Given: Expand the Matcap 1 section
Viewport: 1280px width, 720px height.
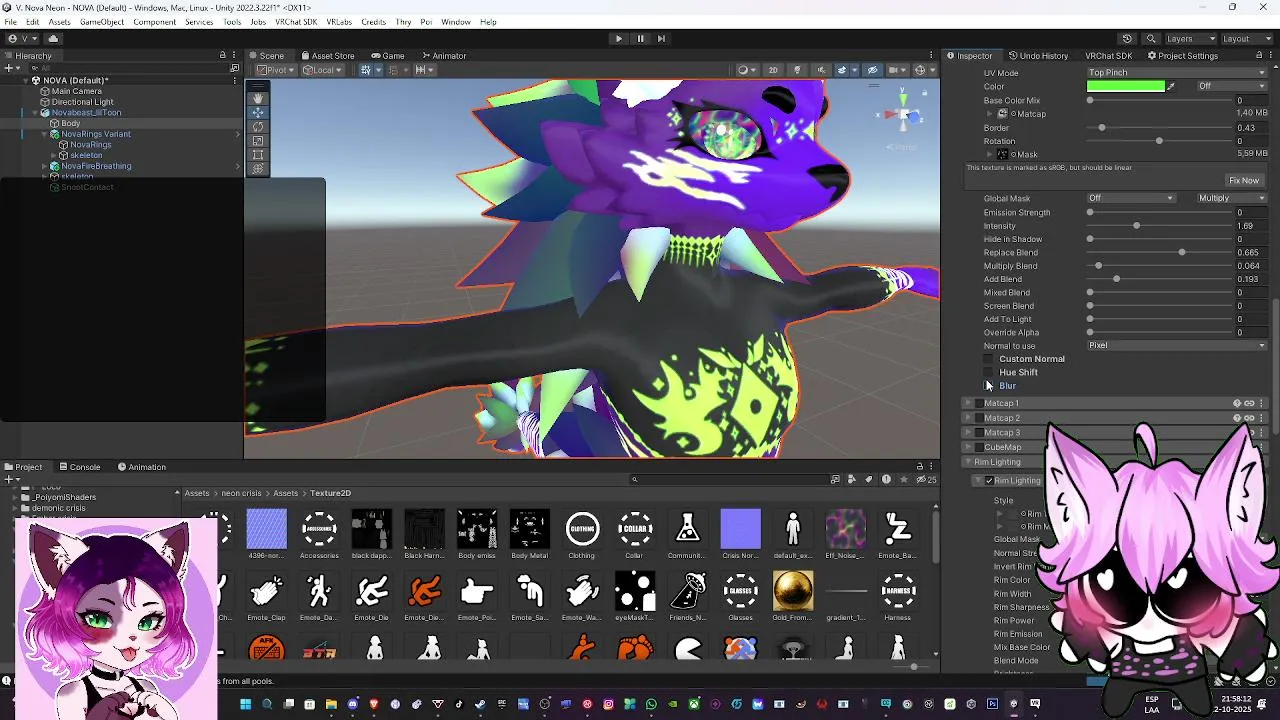Looking at the screenshot, I should pos(968,403).
